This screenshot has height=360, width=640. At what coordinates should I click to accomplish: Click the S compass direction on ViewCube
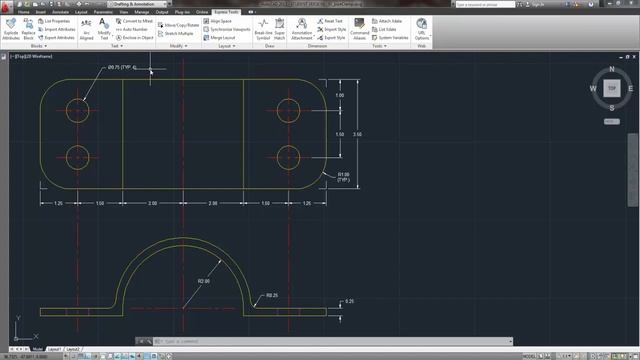tap(612, 108)
